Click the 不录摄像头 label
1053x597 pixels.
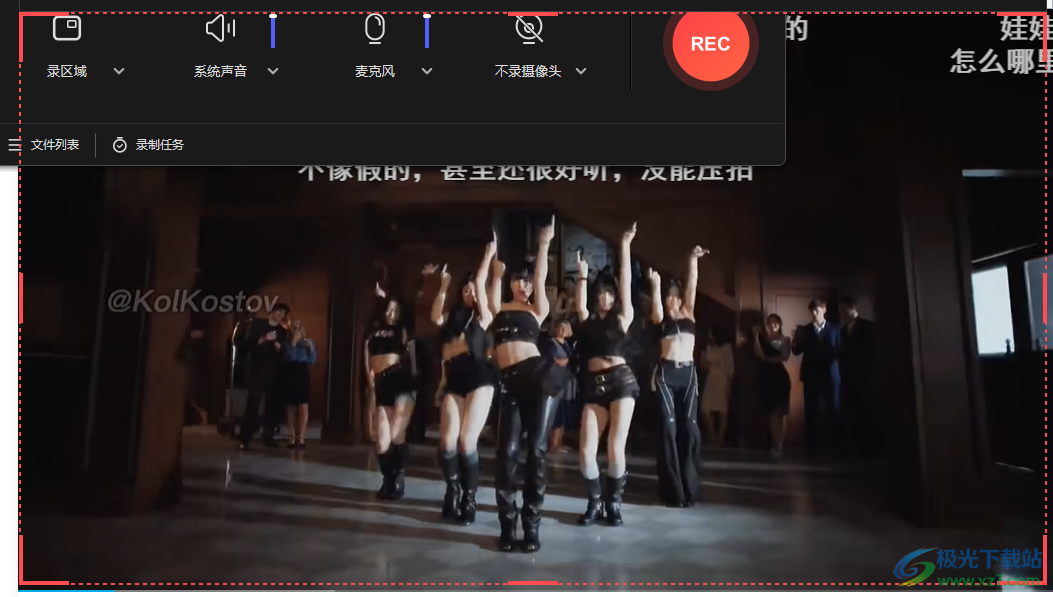click(x=528, y=71)
